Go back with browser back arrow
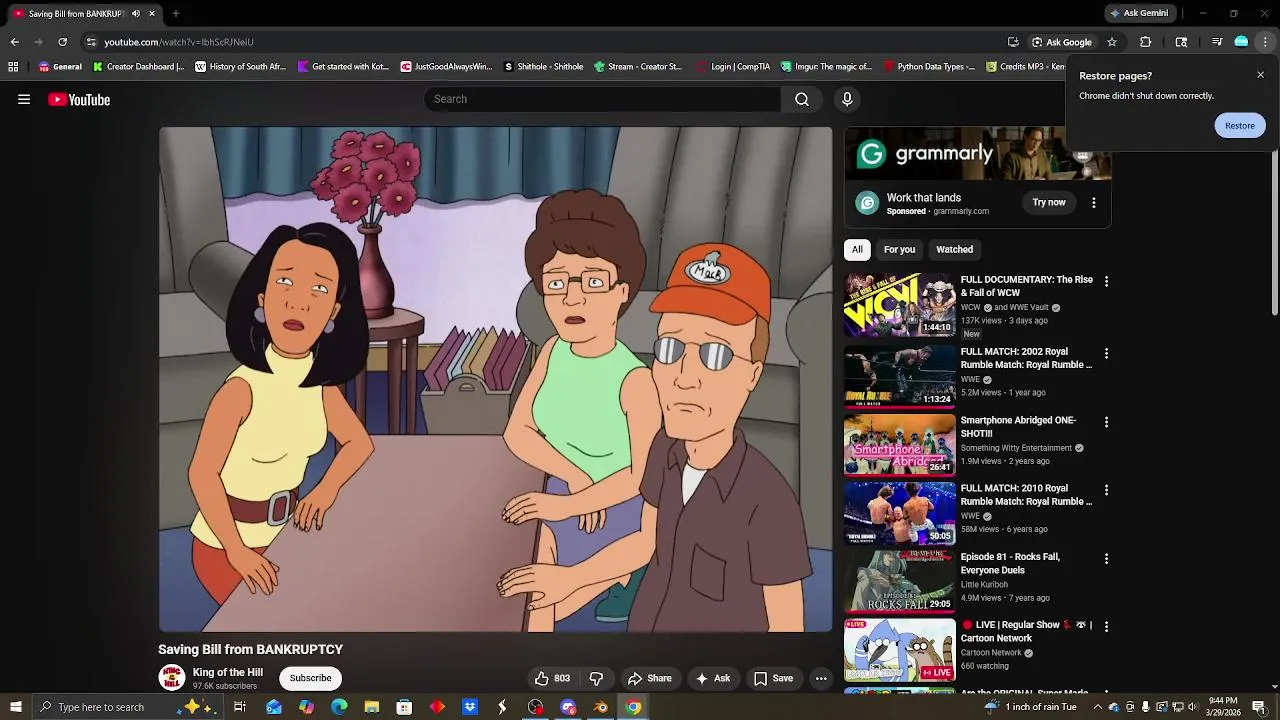The image size is (1280, 720). coord(14,42)
